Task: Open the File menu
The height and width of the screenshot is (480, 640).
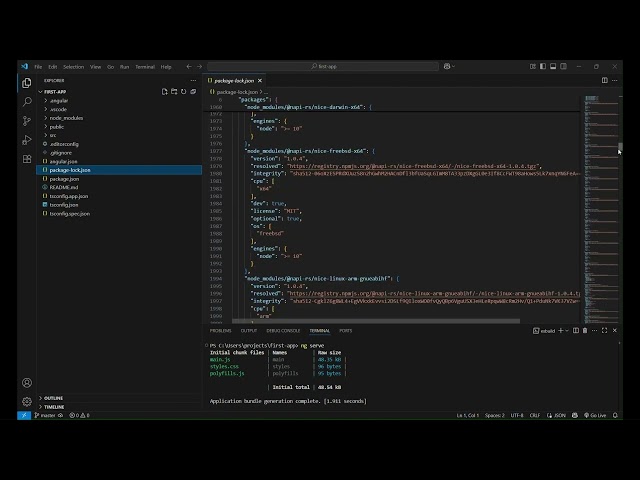Action: (x=38, y=67)
